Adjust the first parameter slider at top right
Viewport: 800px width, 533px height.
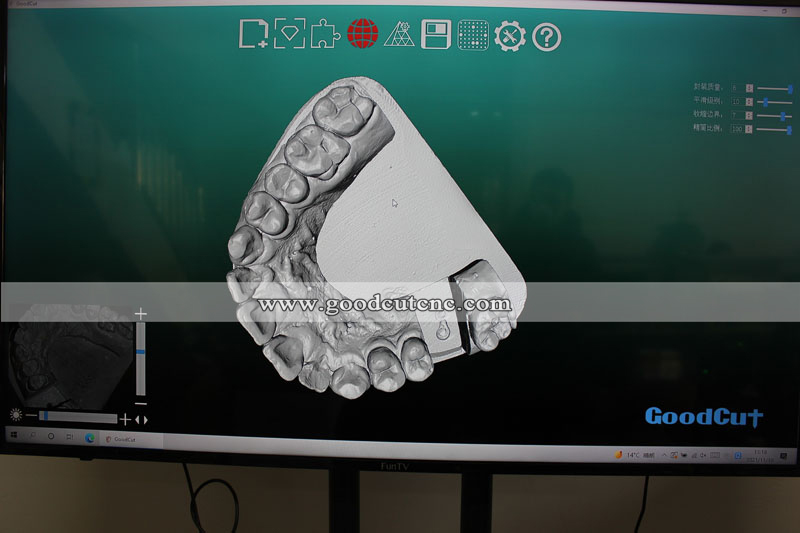pyautogui.click(x=774, y=89)
